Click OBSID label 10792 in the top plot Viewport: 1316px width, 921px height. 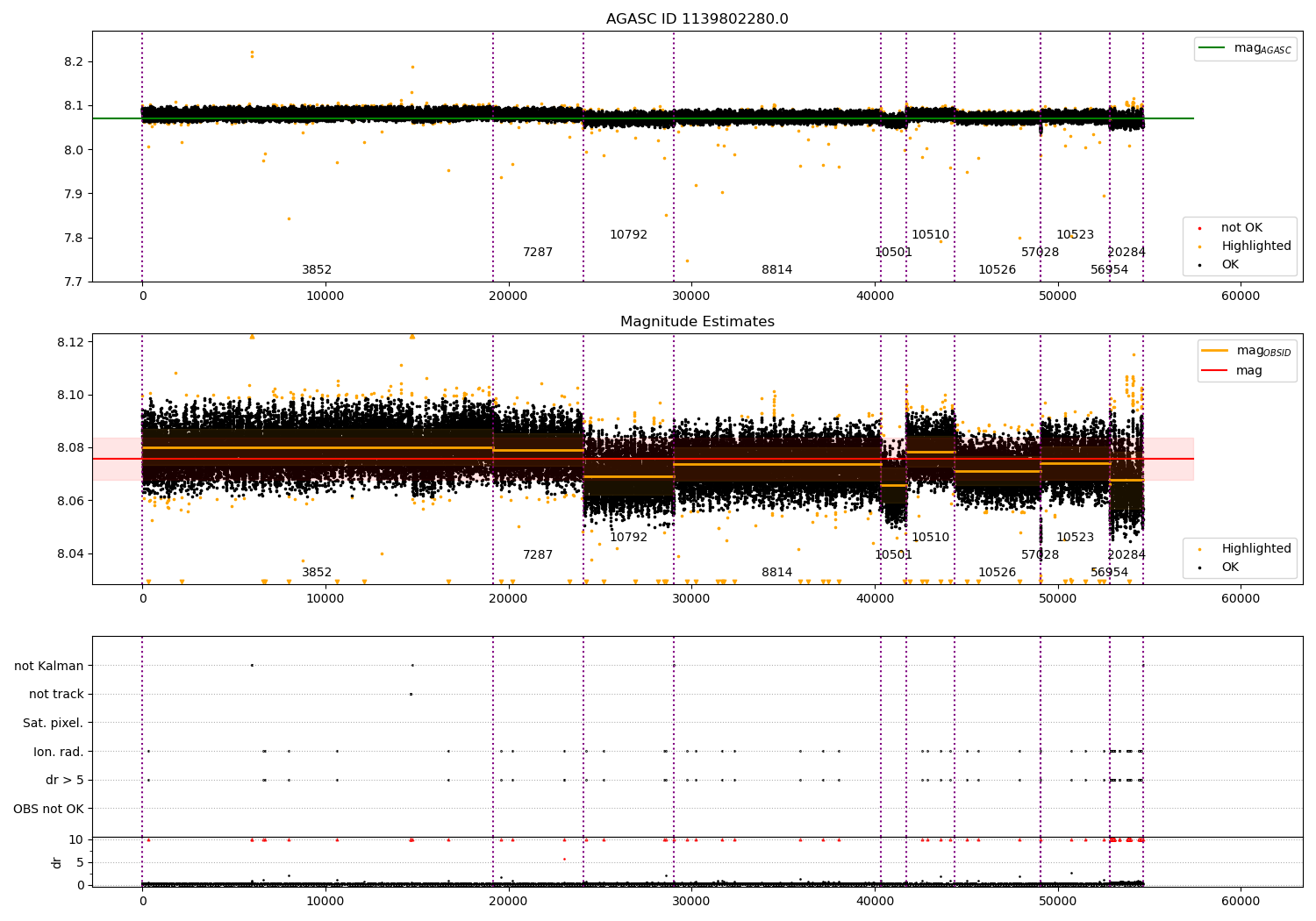(x=628, y=235)
